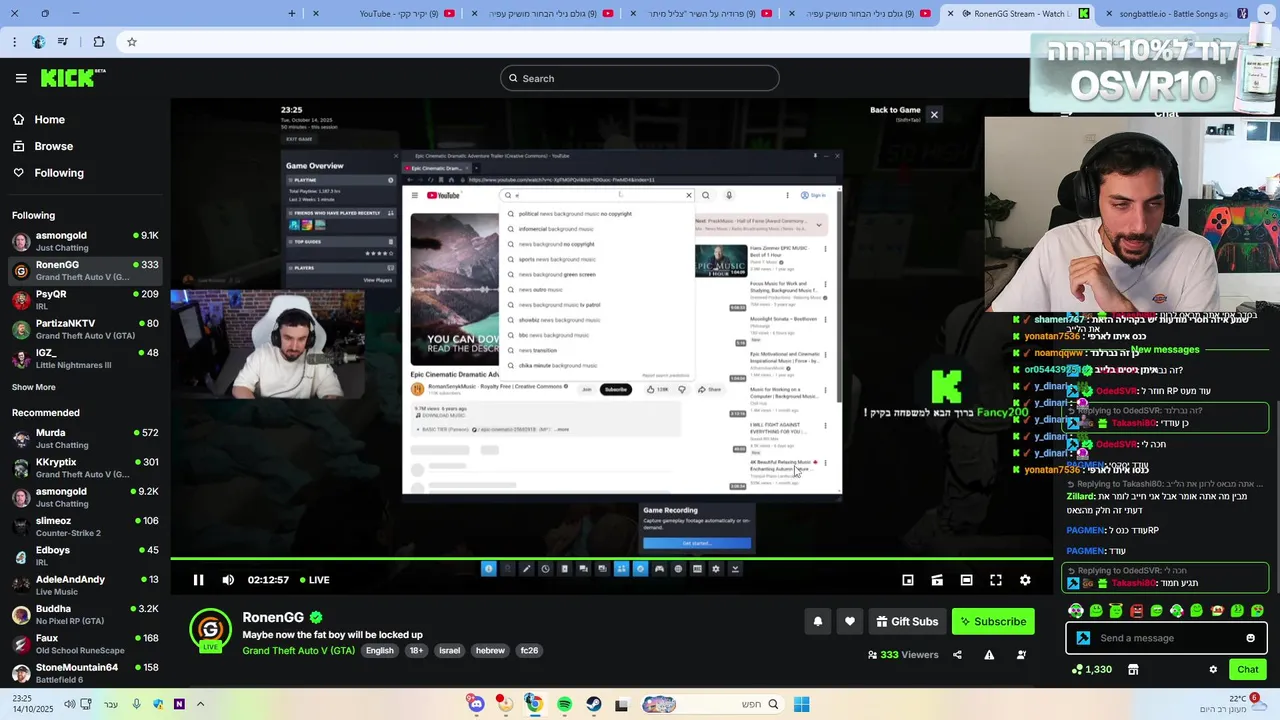
Task: Click the fc26 tag
Action: [x=529, y=650]
